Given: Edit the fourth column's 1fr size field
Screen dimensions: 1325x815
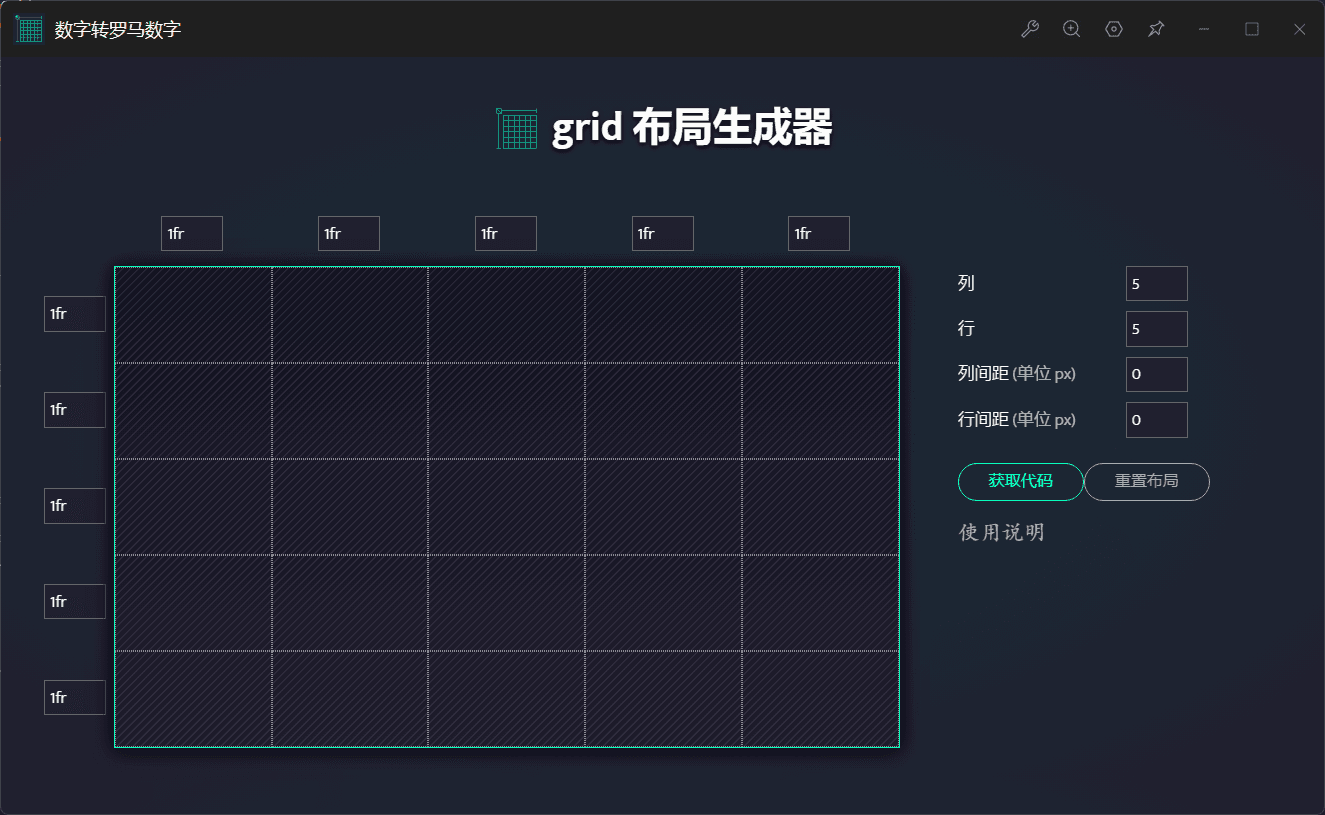Looking at the screenshot, I should coord(663,233).
